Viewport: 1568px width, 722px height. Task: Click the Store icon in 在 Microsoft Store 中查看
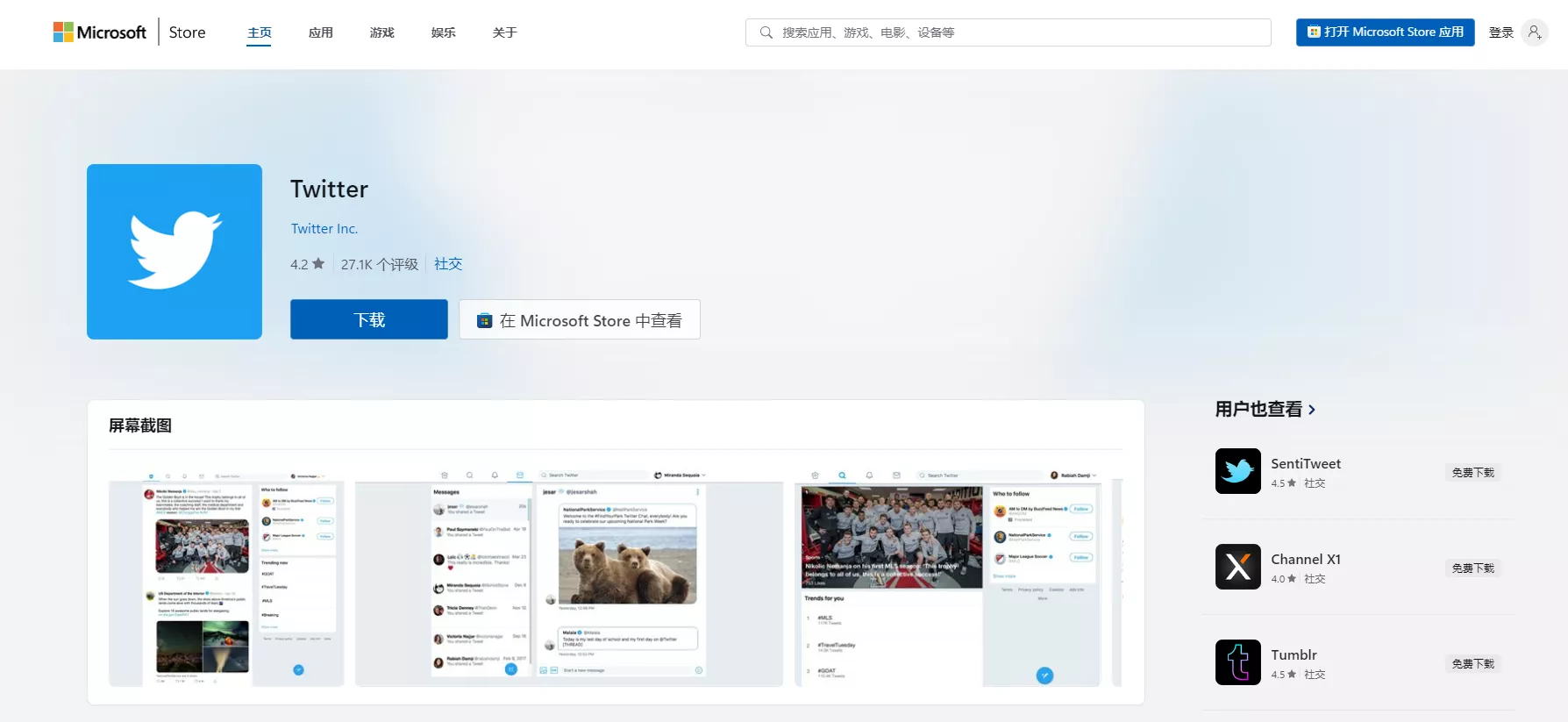(x=484, y=320)
